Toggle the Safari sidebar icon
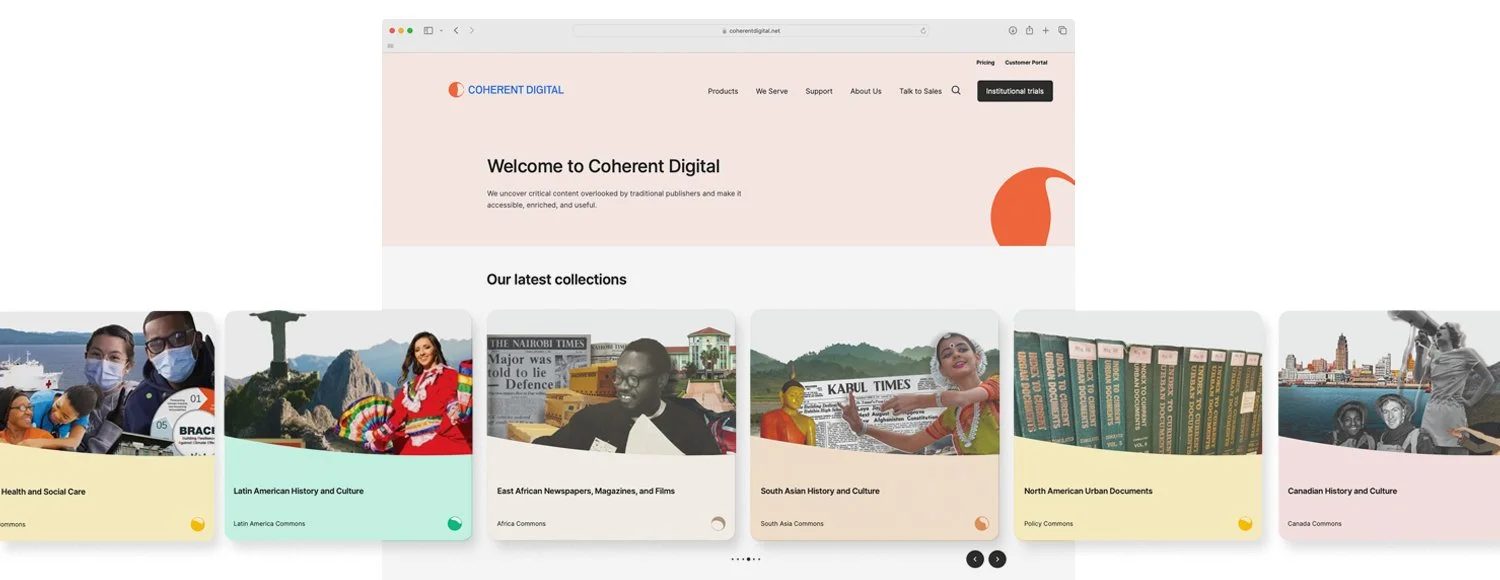 (x=428, y=31)
